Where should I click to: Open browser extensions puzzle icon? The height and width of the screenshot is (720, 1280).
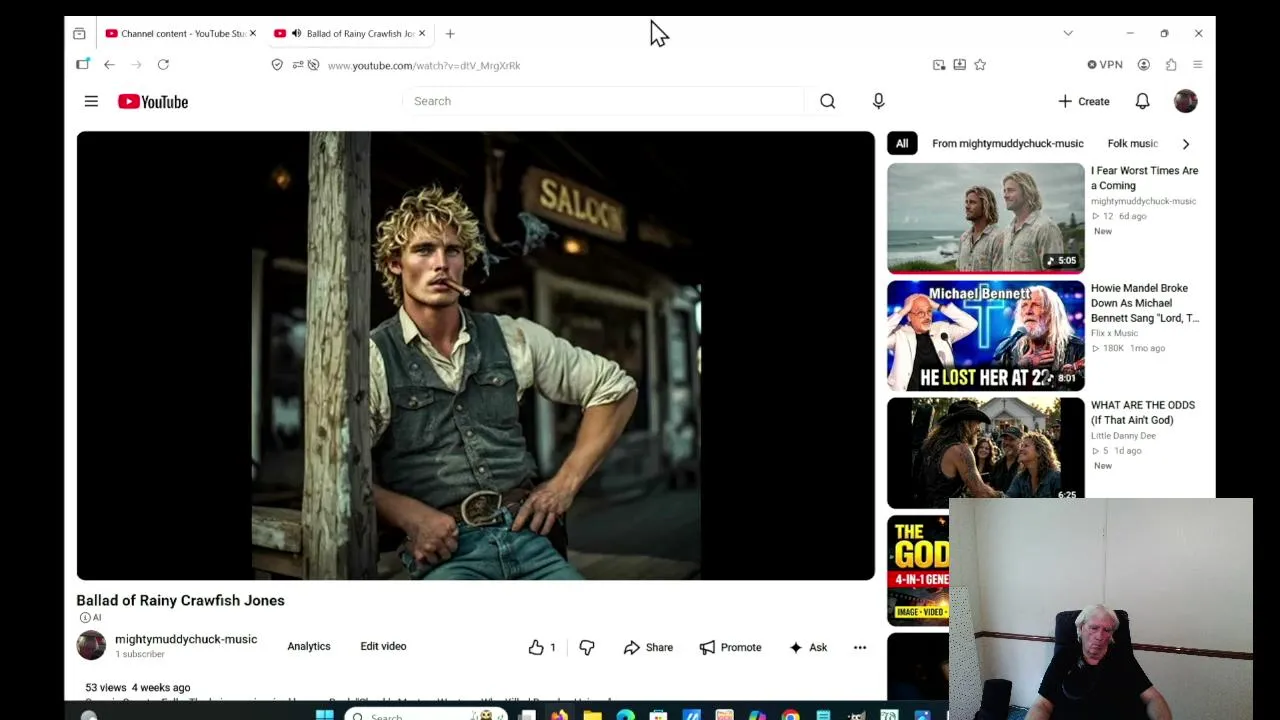1171,65
